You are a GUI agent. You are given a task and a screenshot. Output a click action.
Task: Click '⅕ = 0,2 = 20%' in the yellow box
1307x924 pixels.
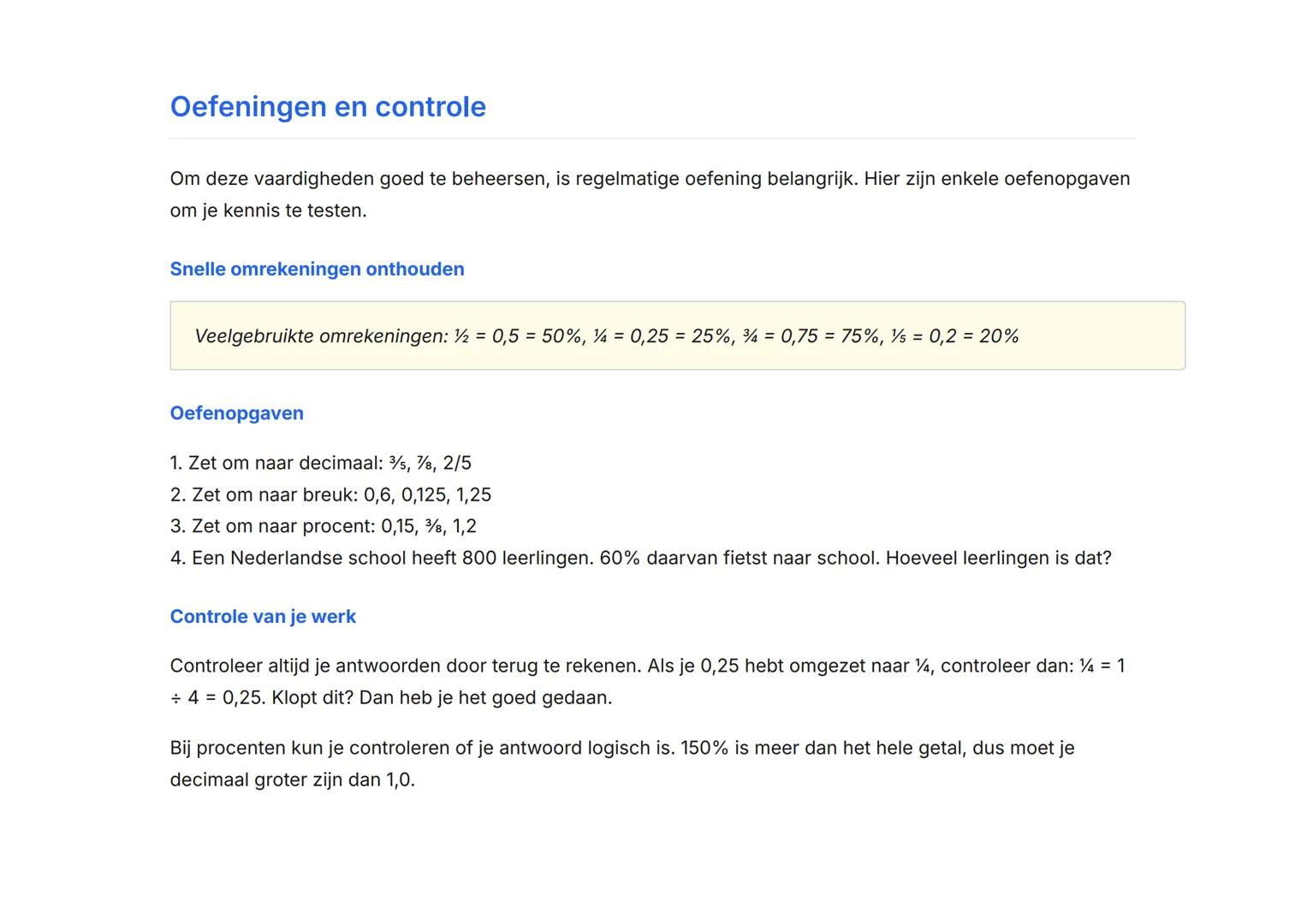point(954,336)
